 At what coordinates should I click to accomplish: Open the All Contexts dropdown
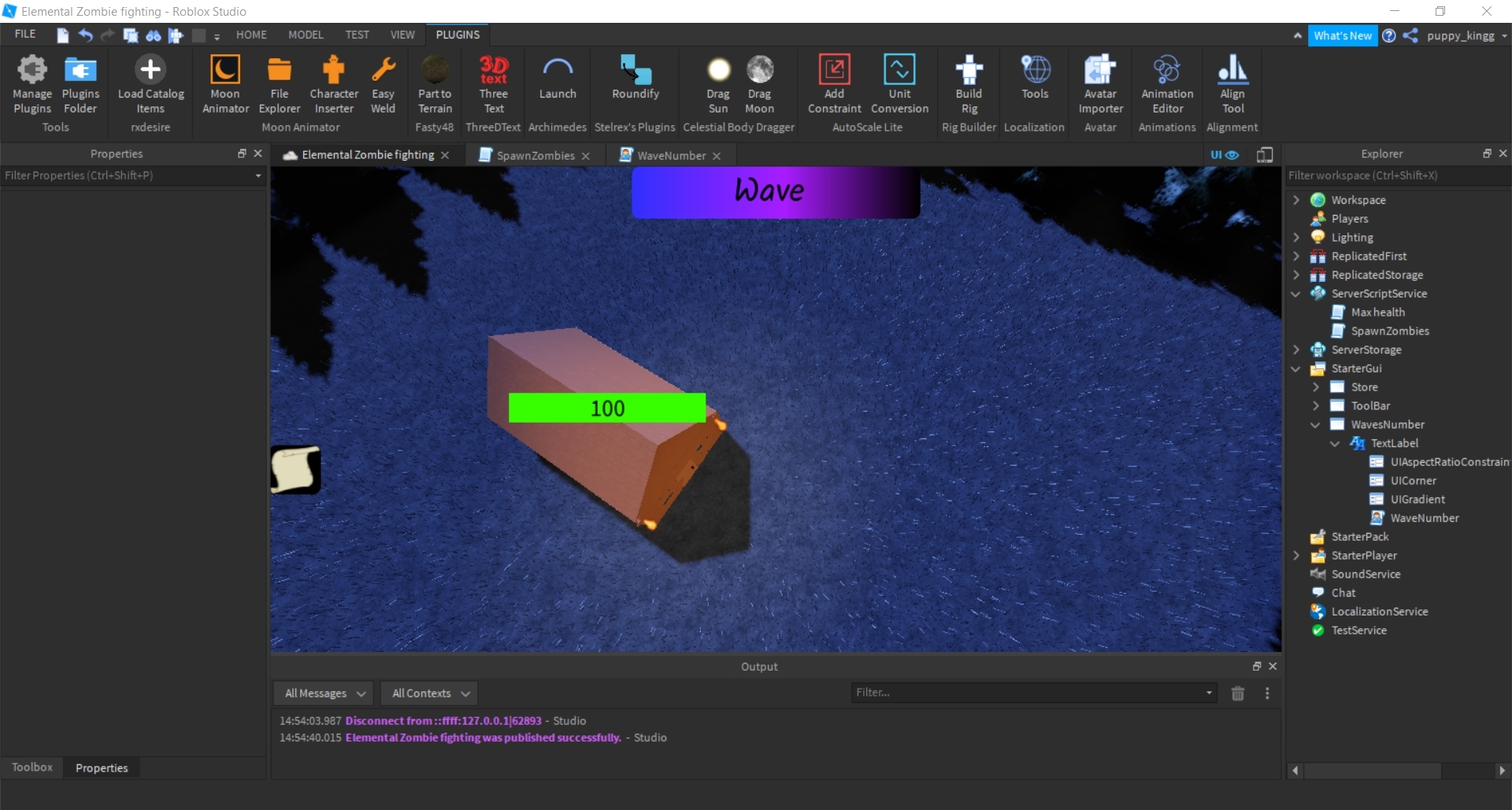[430, 693]
